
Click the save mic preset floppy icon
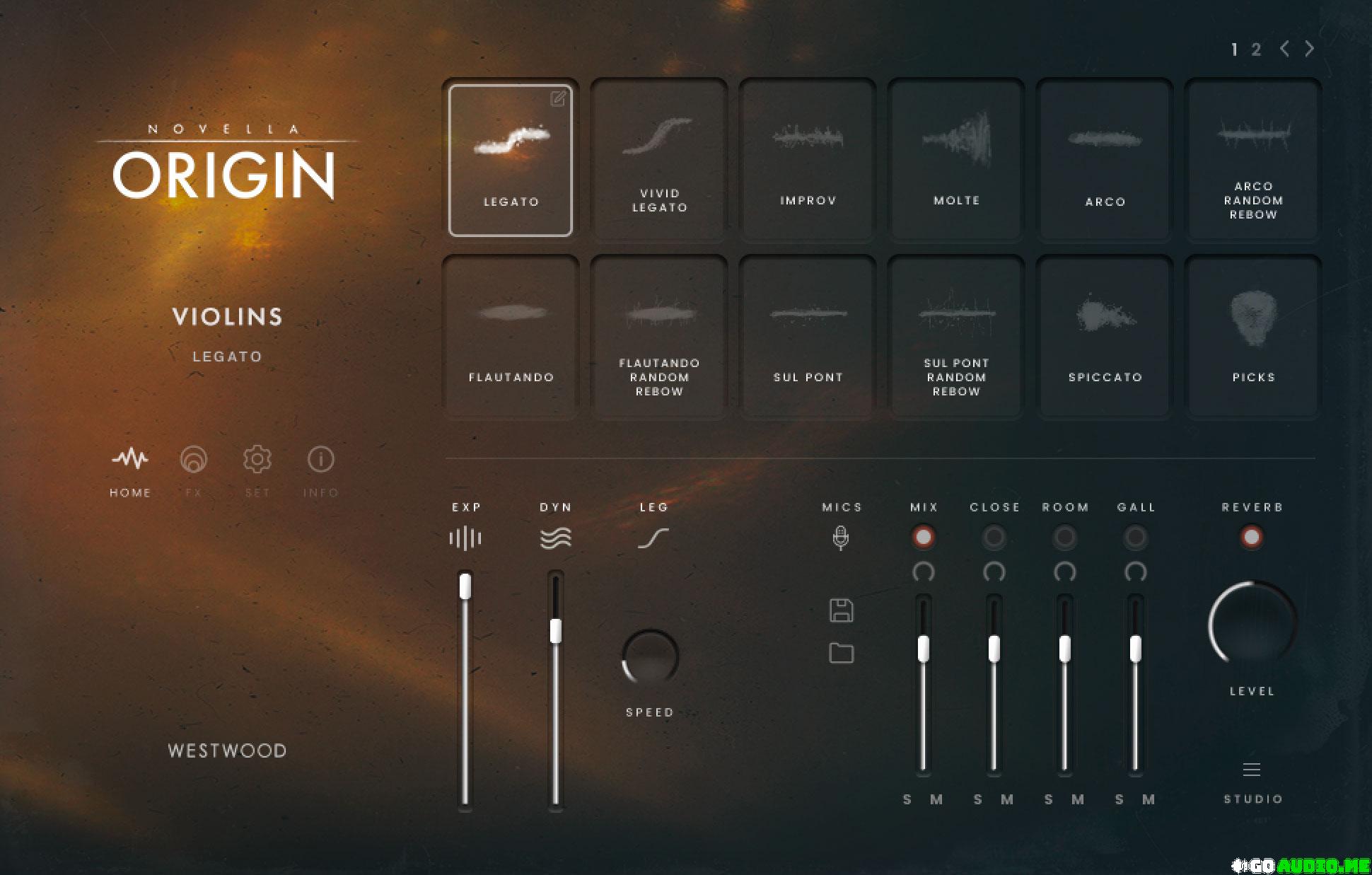(x=841, y=610)
